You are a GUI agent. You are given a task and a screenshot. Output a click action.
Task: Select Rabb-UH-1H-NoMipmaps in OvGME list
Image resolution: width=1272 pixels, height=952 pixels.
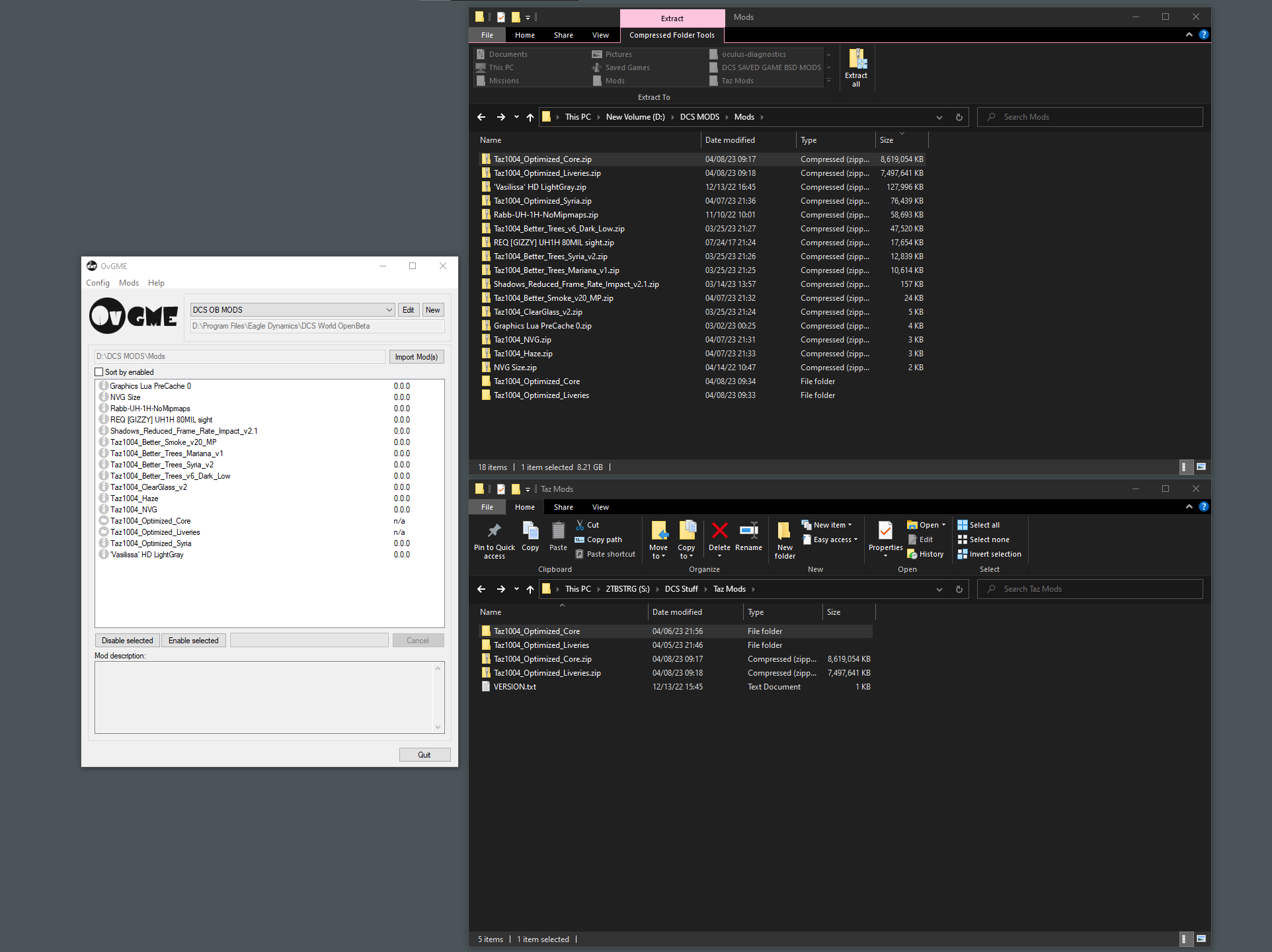click(270, 409)
